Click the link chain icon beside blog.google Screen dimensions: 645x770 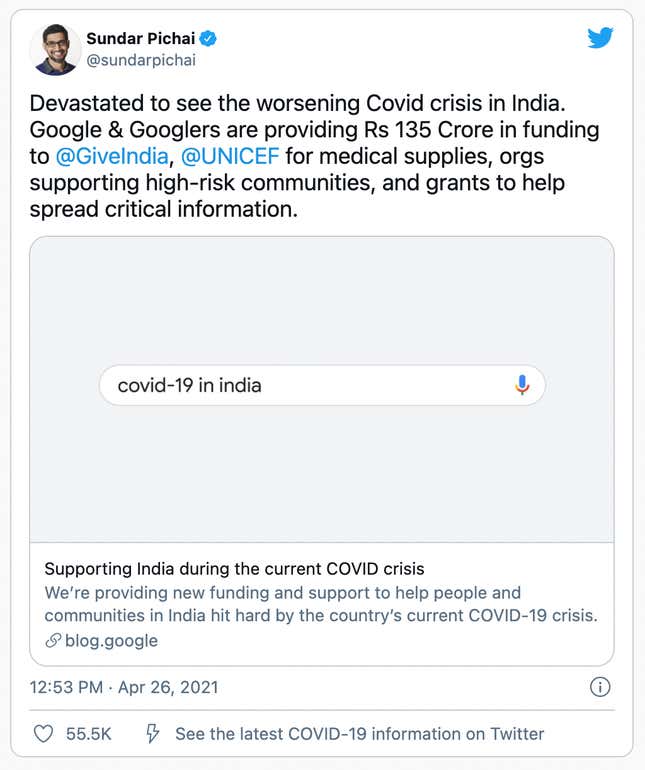tap(53, 640)
